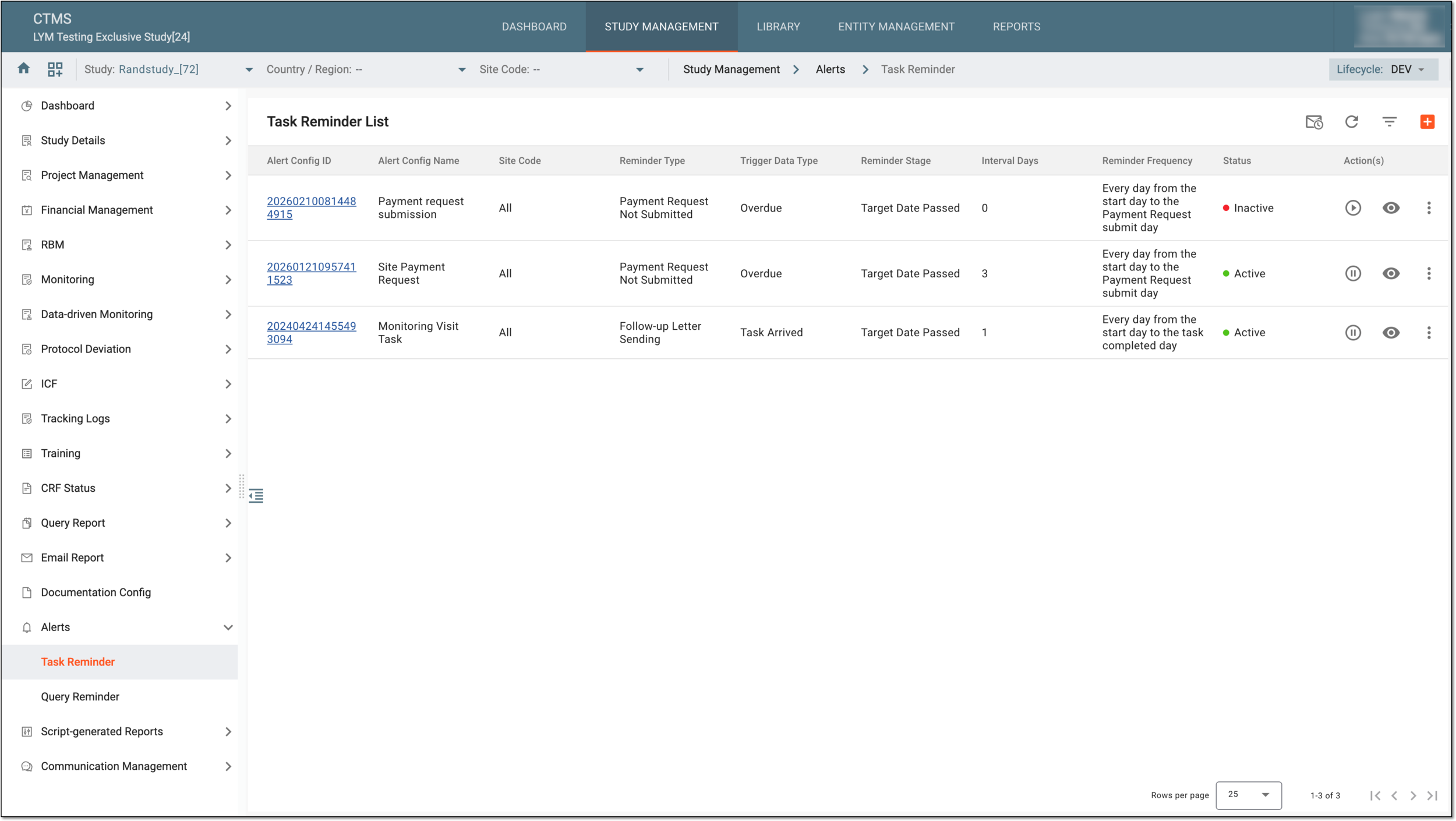Click the sidebar resize handle dots
The image size is (1456, 821).
[242, 487]
